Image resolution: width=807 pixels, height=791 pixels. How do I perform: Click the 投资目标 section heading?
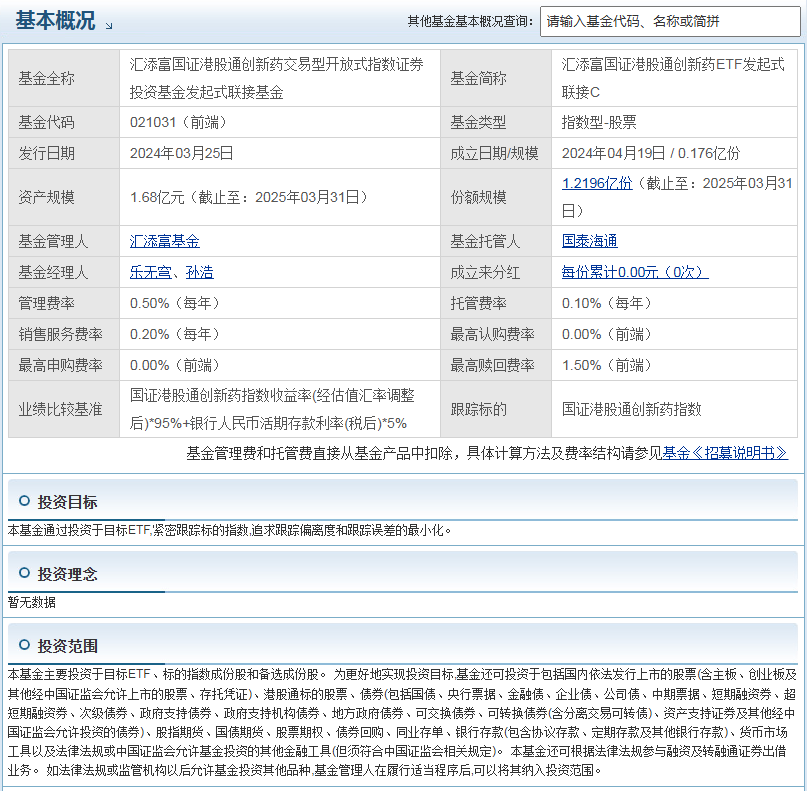click(x=67, y=502)
